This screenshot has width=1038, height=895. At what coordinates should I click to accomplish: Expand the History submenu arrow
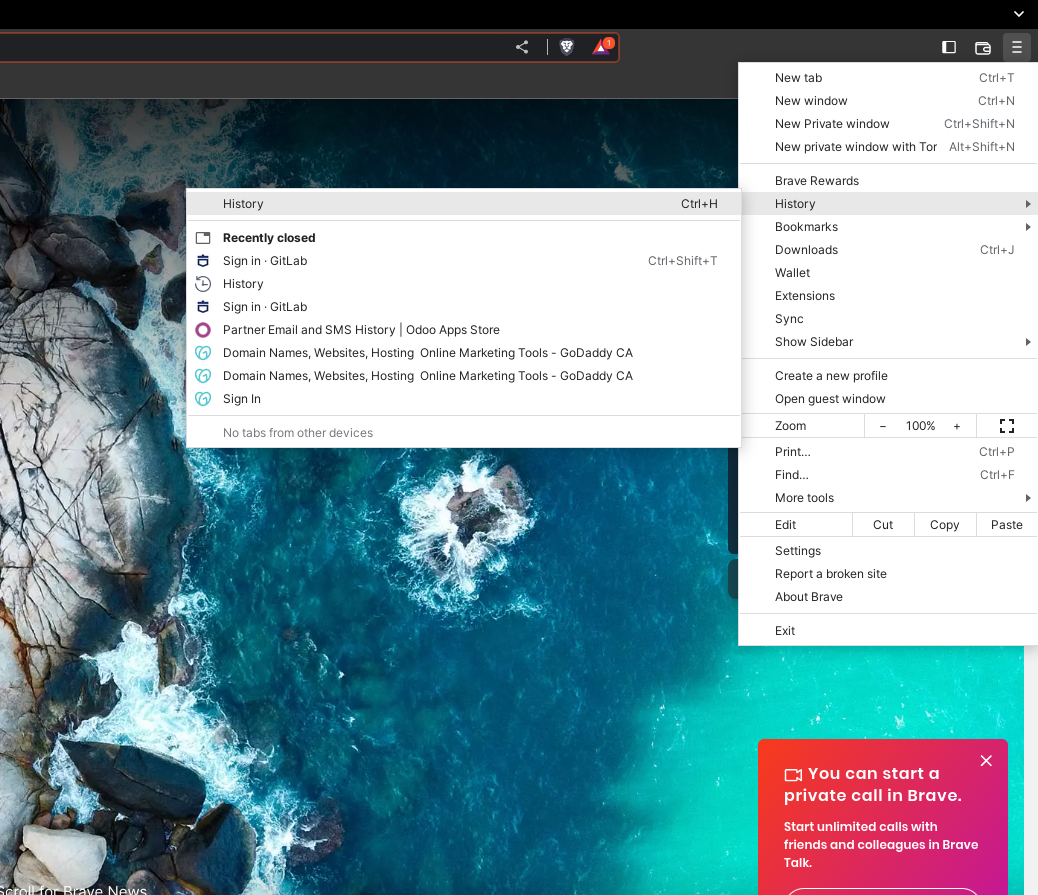1027,204
